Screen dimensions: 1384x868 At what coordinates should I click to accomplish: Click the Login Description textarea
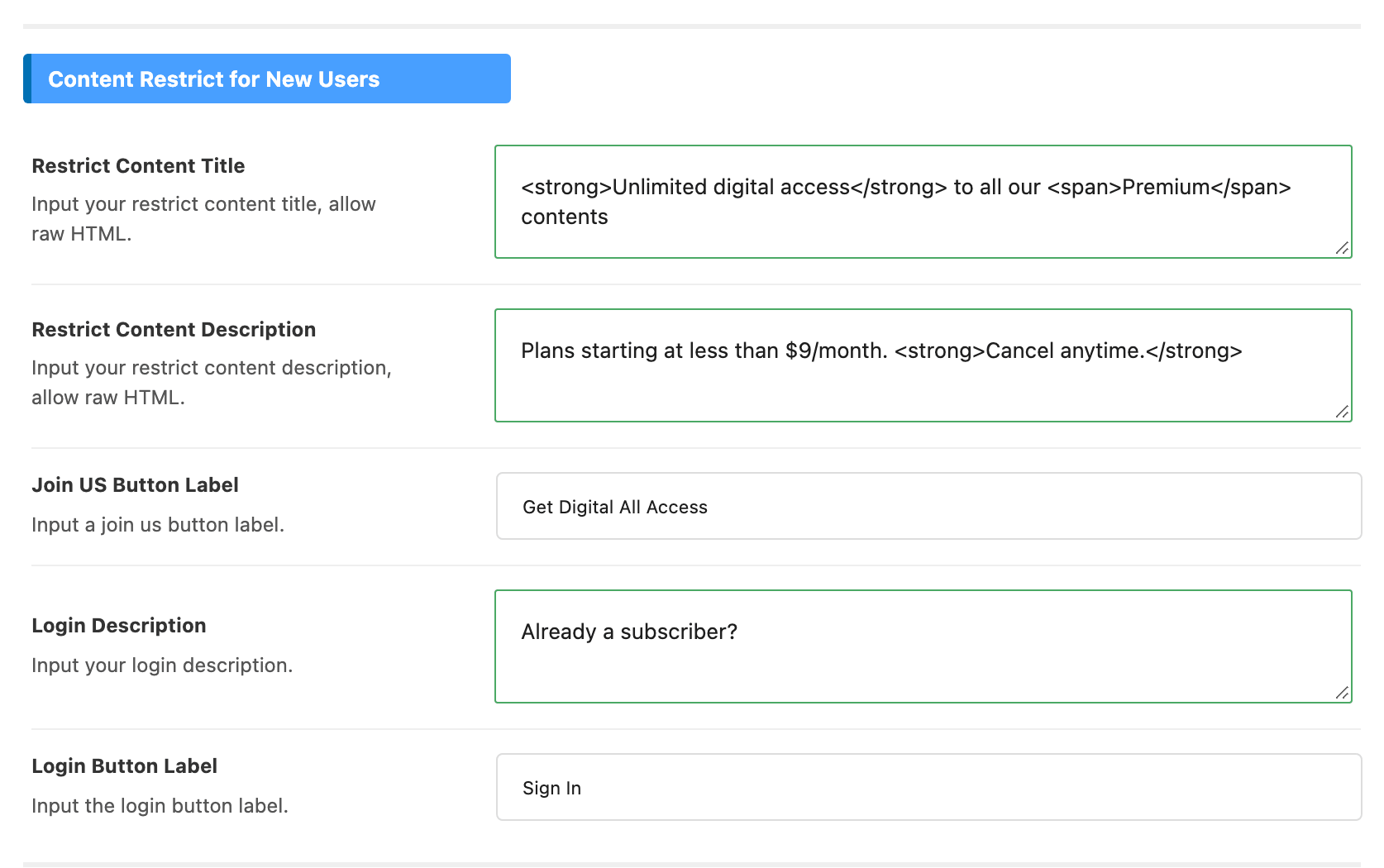click(923, 646)
